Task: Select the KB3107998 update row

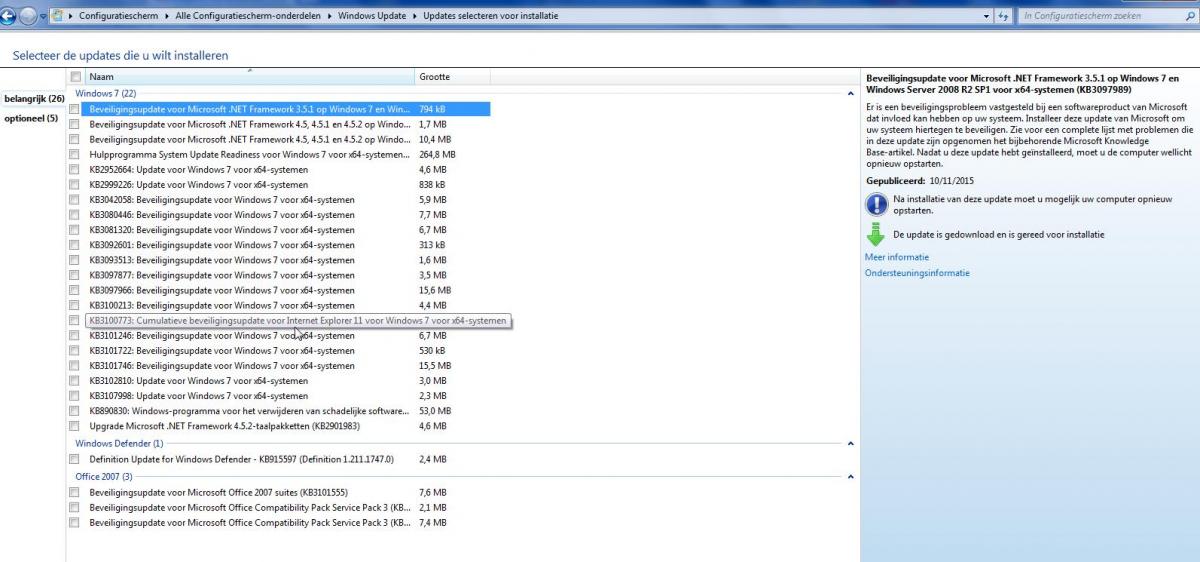Action: pos(280,396)
